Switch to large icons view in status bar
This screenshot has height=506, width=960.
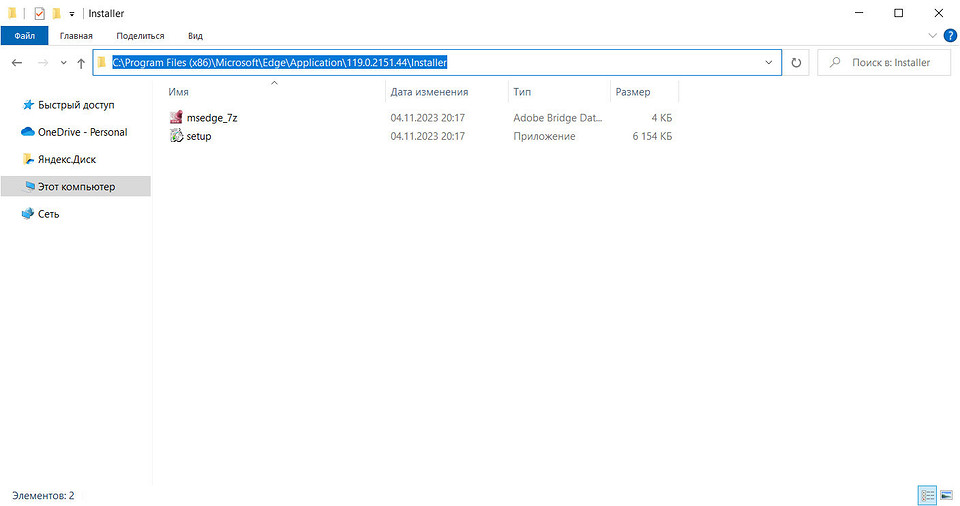[947, 495]
